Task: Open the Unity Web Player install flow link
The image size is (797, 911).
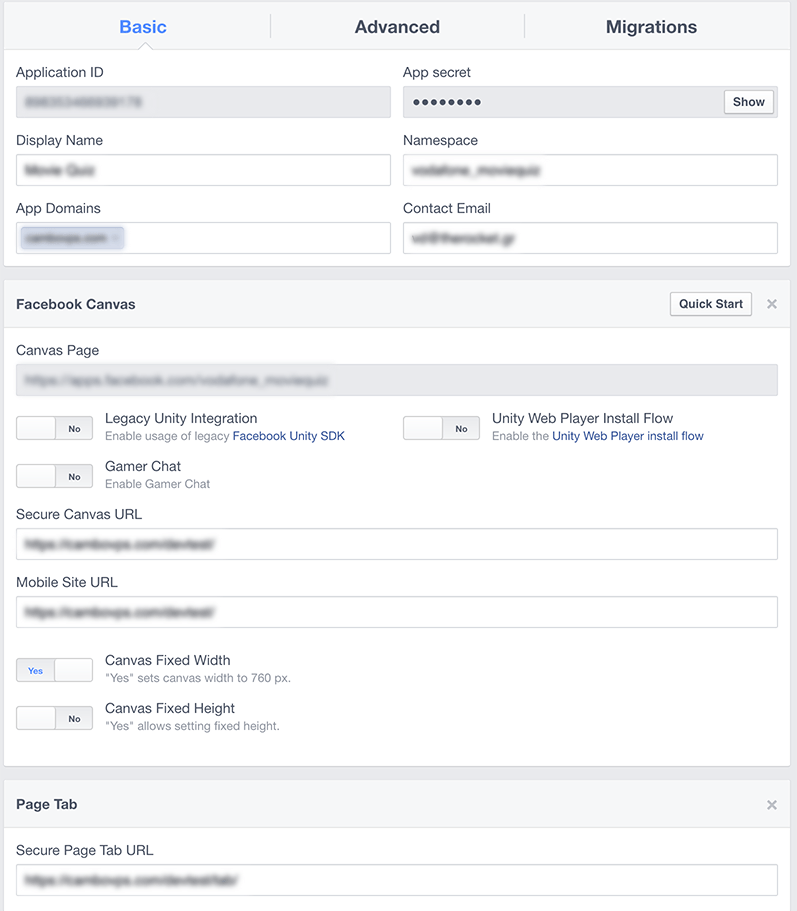Action: pyautogui.click(x=628, y=436)
